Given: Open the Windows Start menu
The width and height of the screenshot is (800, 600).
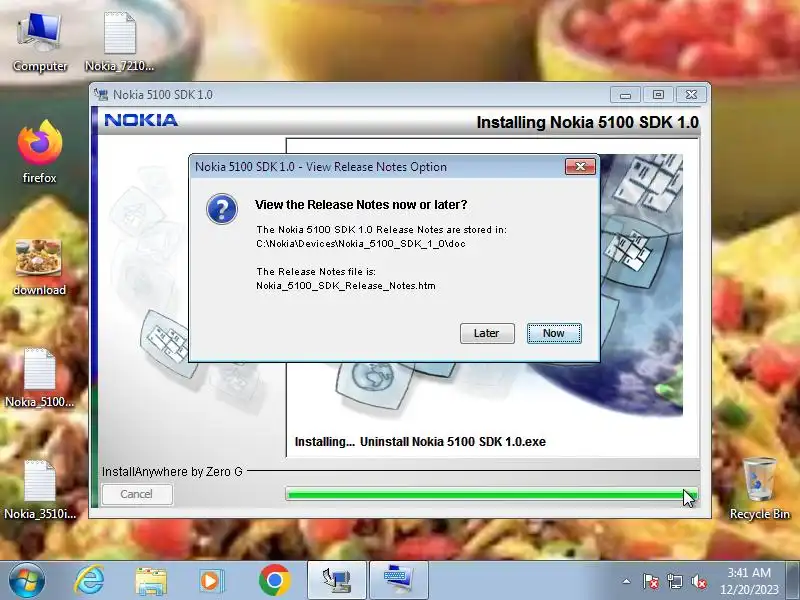Looking at the screenshot, I should click(x=26, y=581).
